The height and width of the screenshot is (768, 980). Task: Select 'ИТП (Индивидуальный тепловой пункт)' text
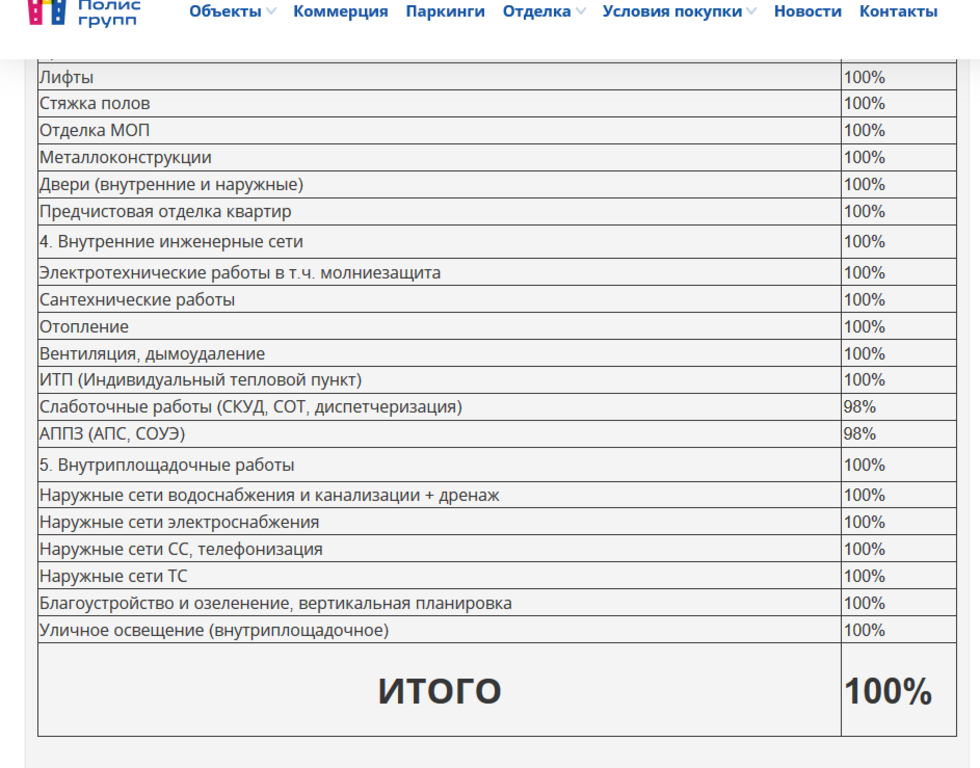pyautogui.click(x=201, y=380)
